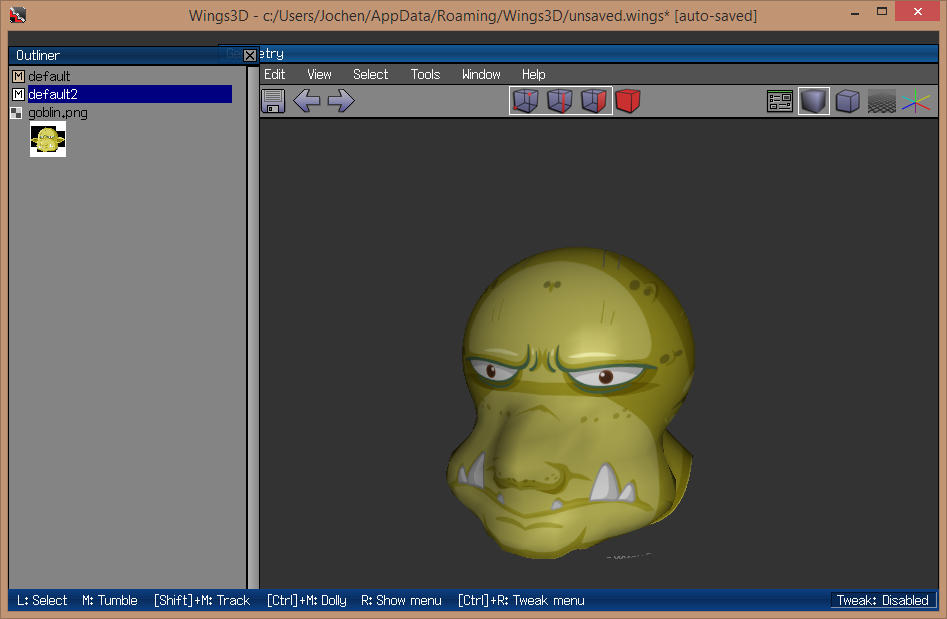Switch to Edge selection mode

coord(559,101)
